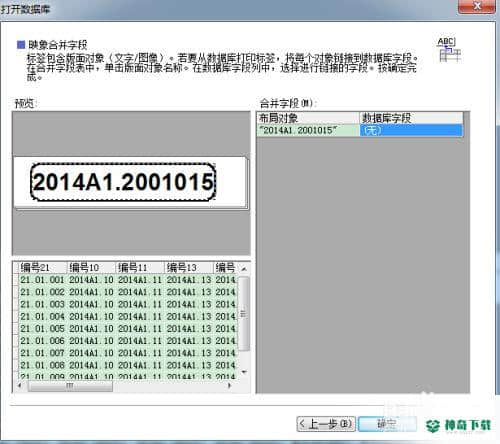This screenshot has width=500, height=444.
Task: Click the 布局对象 column header
Action: click(x=308, y=118)
